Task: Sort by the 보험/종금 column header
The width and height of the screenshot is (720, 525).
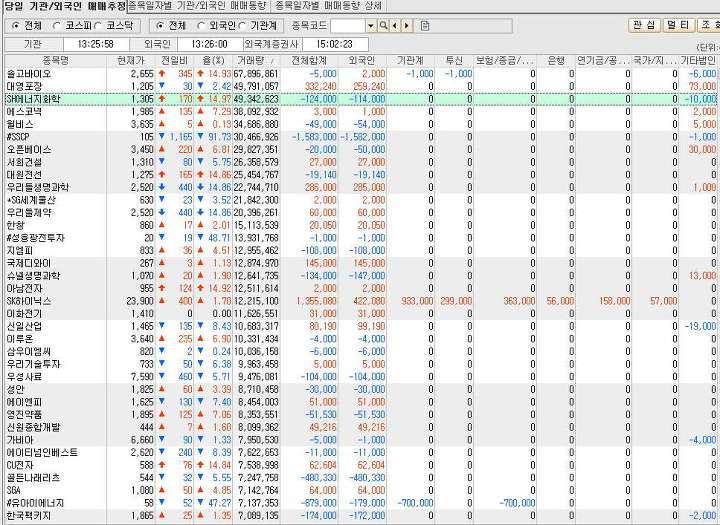Action: [505, 61]
